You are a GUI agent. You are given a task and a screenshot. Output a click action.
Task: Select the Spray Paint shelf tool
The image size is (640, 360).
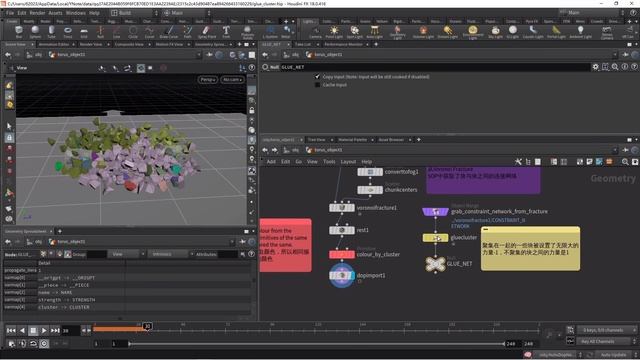(207, 31)
